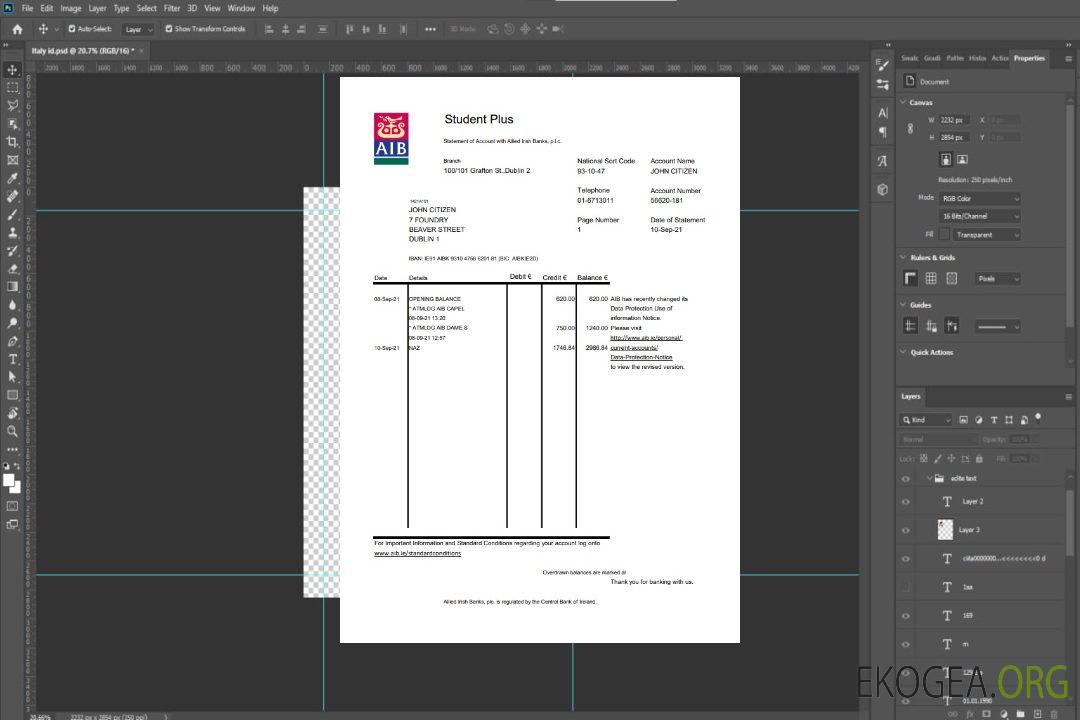Collapse the Rulers & Grids section
The height and width of the screenshot is (720, 1080).
click(x=904, y=257)
